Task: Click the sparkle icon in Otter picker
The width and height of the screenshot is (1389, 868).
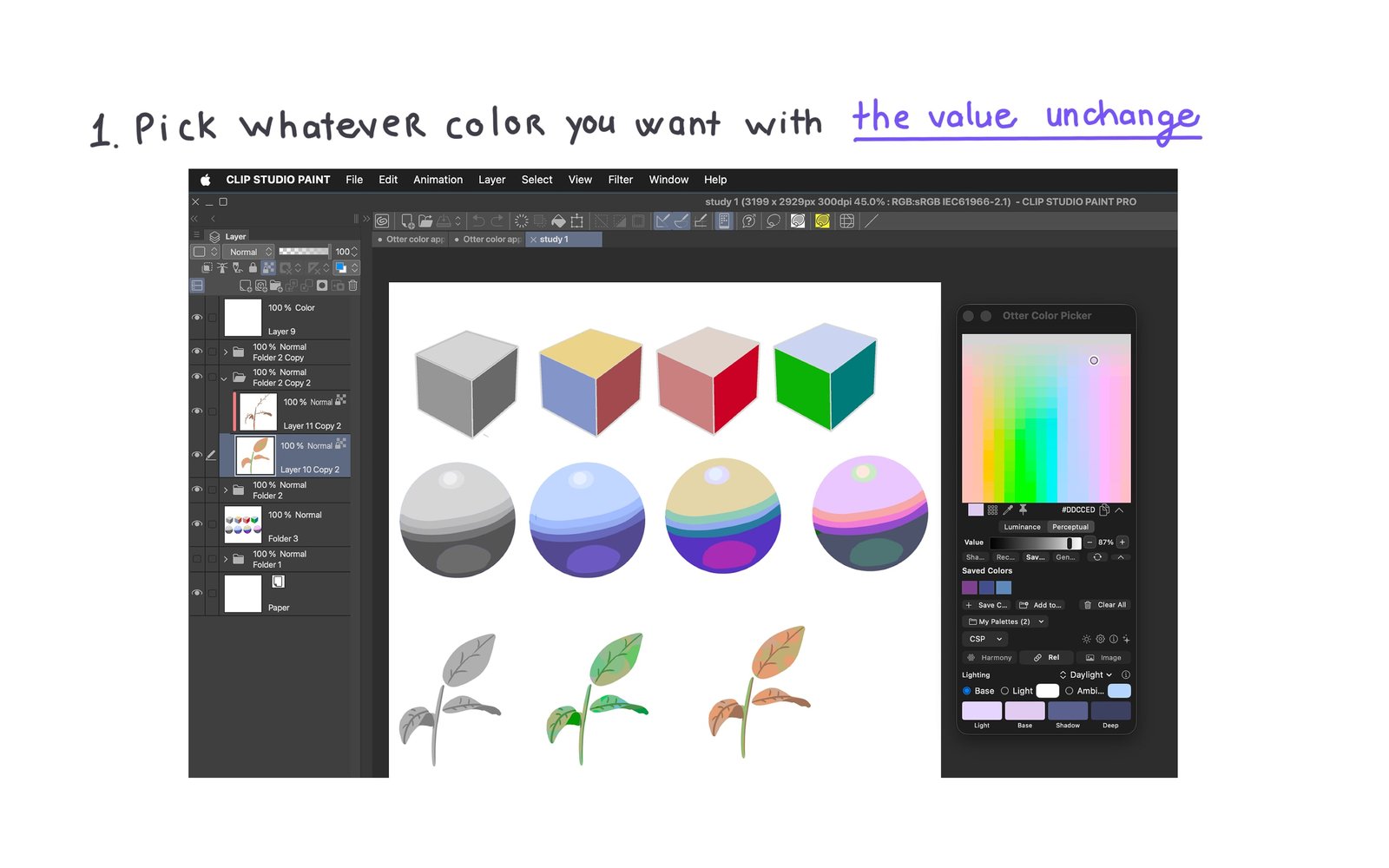Action: coord(1126,639)
